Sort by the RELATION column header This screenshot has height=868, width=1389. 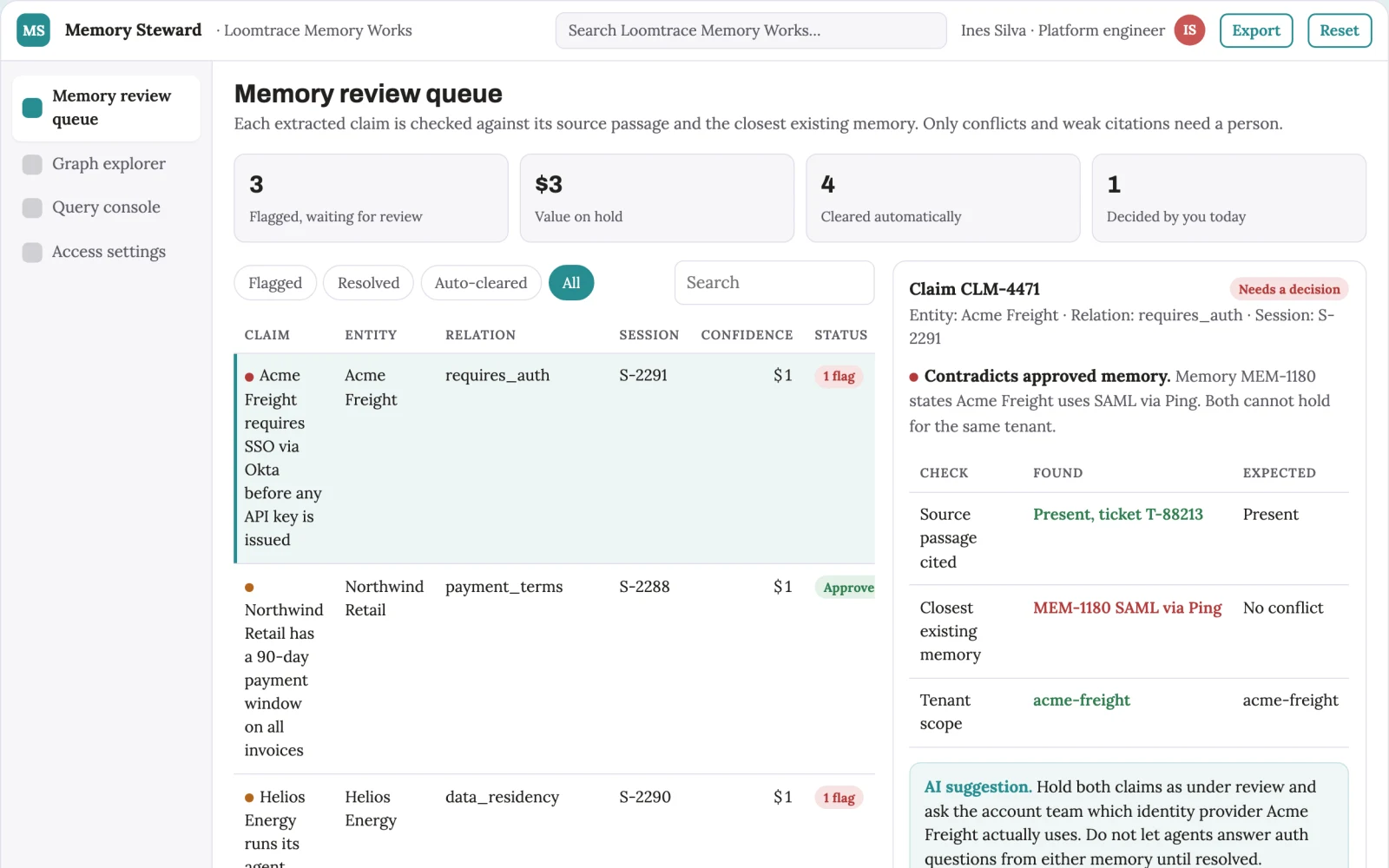pyautogui.click(x=480, y=335)
